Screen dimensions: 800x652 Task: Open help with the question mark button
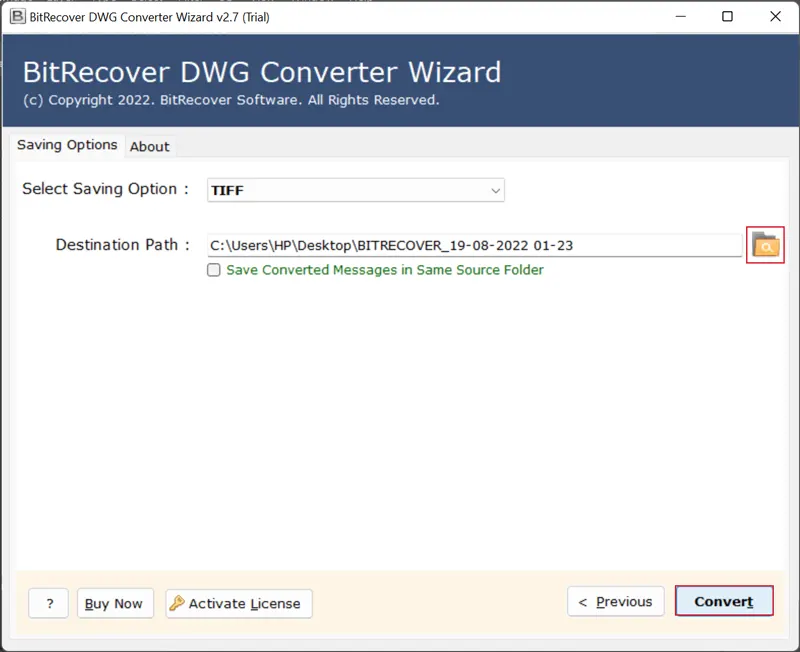pos(49,603)
